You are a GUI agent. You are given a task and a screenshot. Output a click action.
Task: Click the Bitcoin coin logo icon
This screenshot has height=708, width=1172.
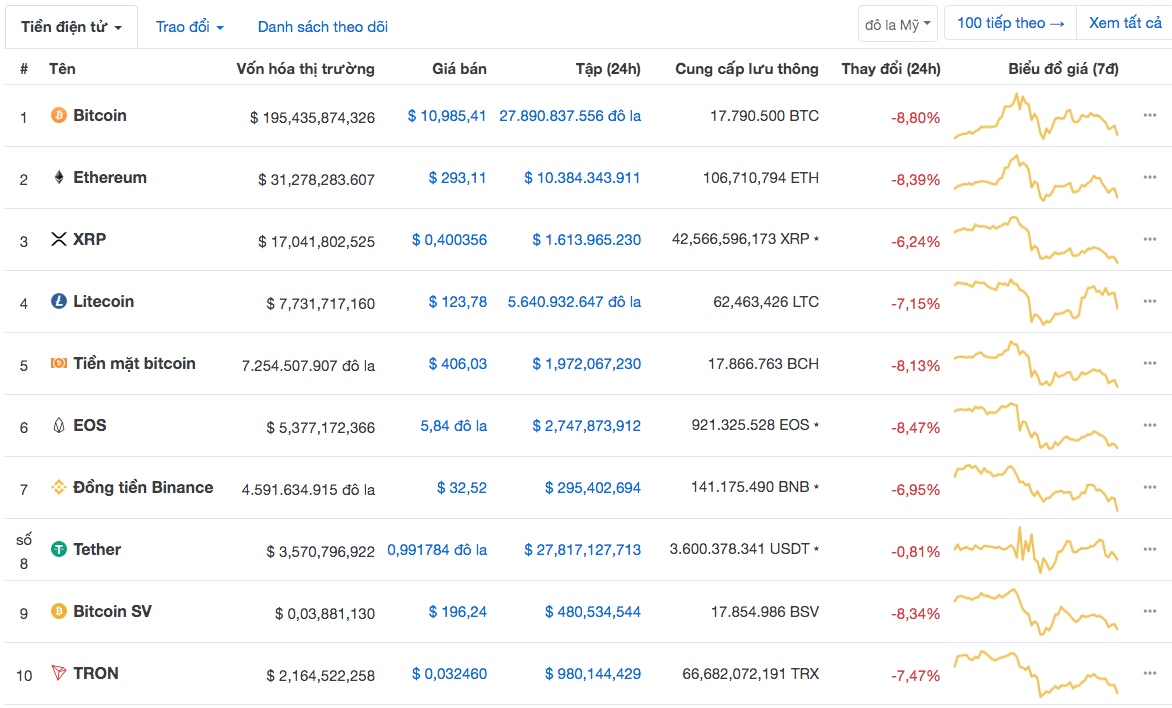point(59,116)
